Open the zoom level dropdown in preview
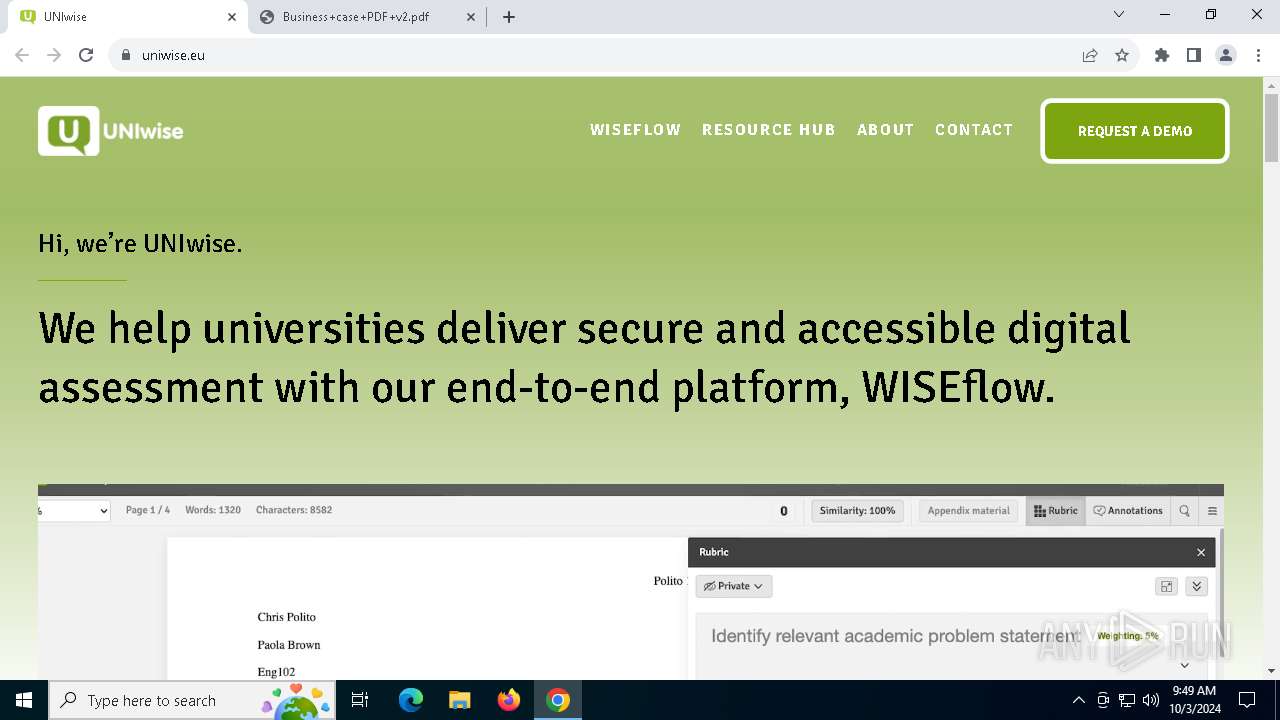The image size is (1280, 720). (74, 511)
